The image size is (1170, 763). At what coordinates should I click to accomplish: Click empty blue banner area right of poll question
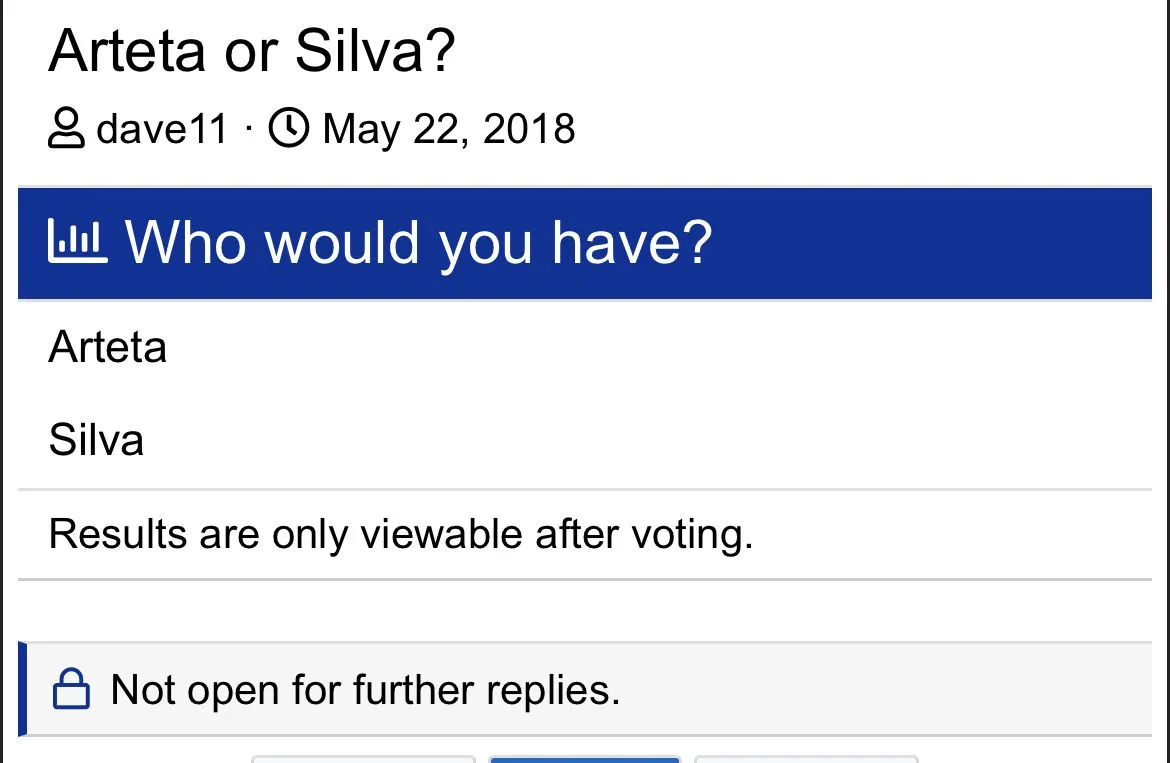[930, 242]
